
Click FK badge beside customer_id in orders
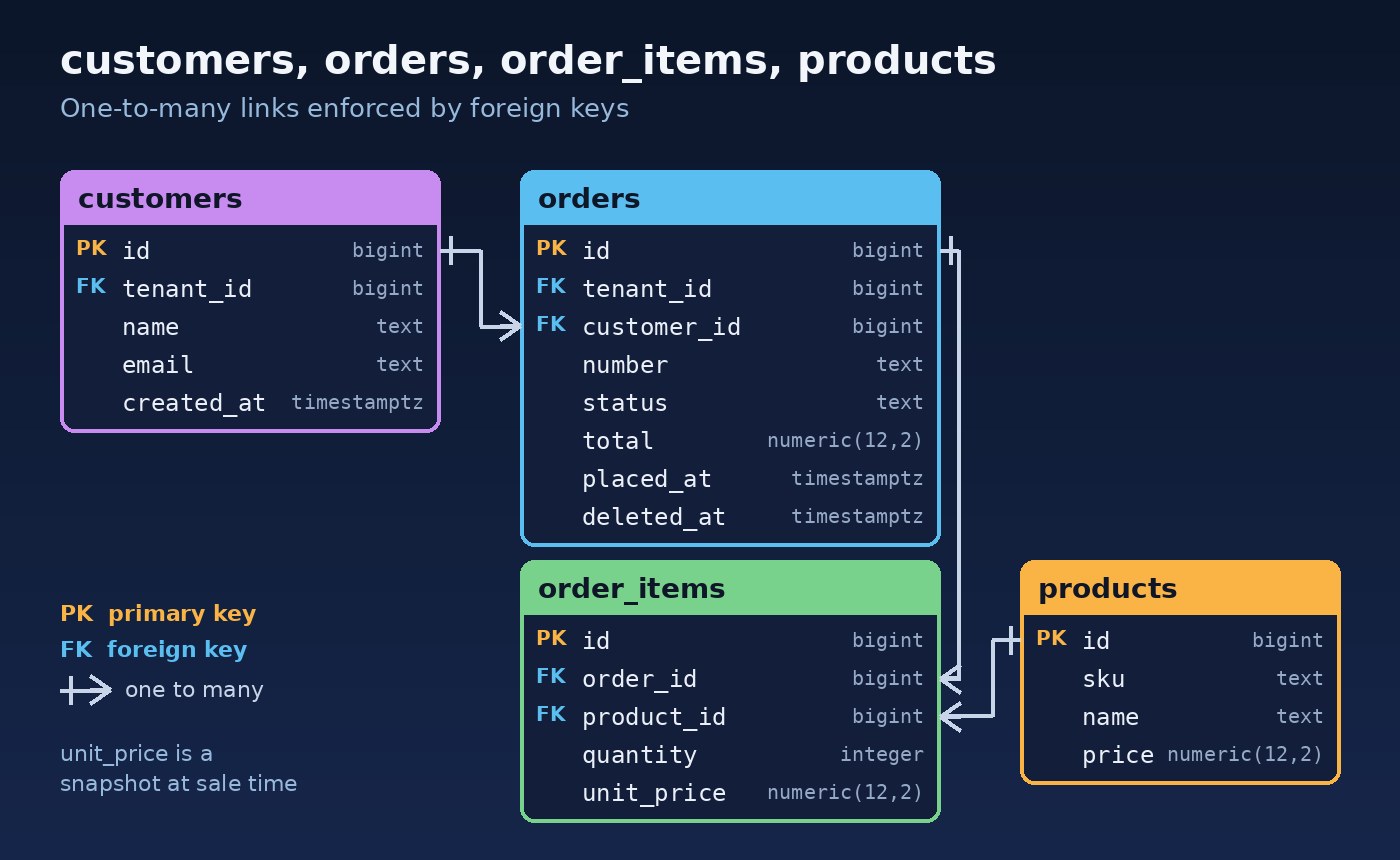(x=551, y=324)
